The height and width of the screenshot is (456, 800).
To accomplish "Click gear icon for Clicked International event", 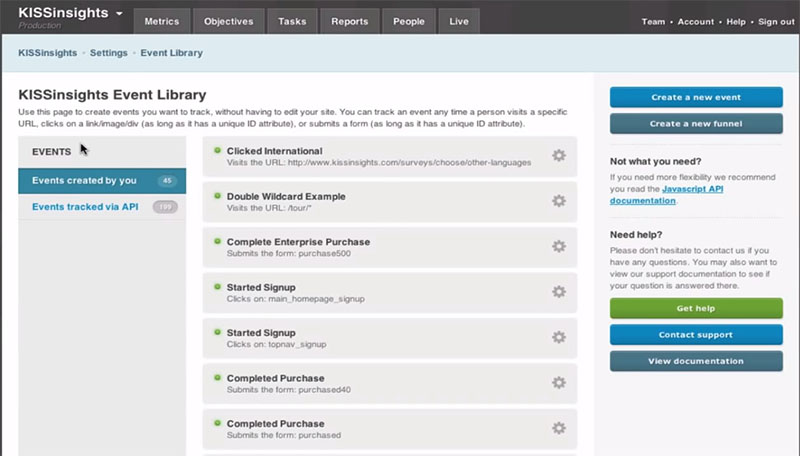I will pyautogui.click(x=559, y=156).
